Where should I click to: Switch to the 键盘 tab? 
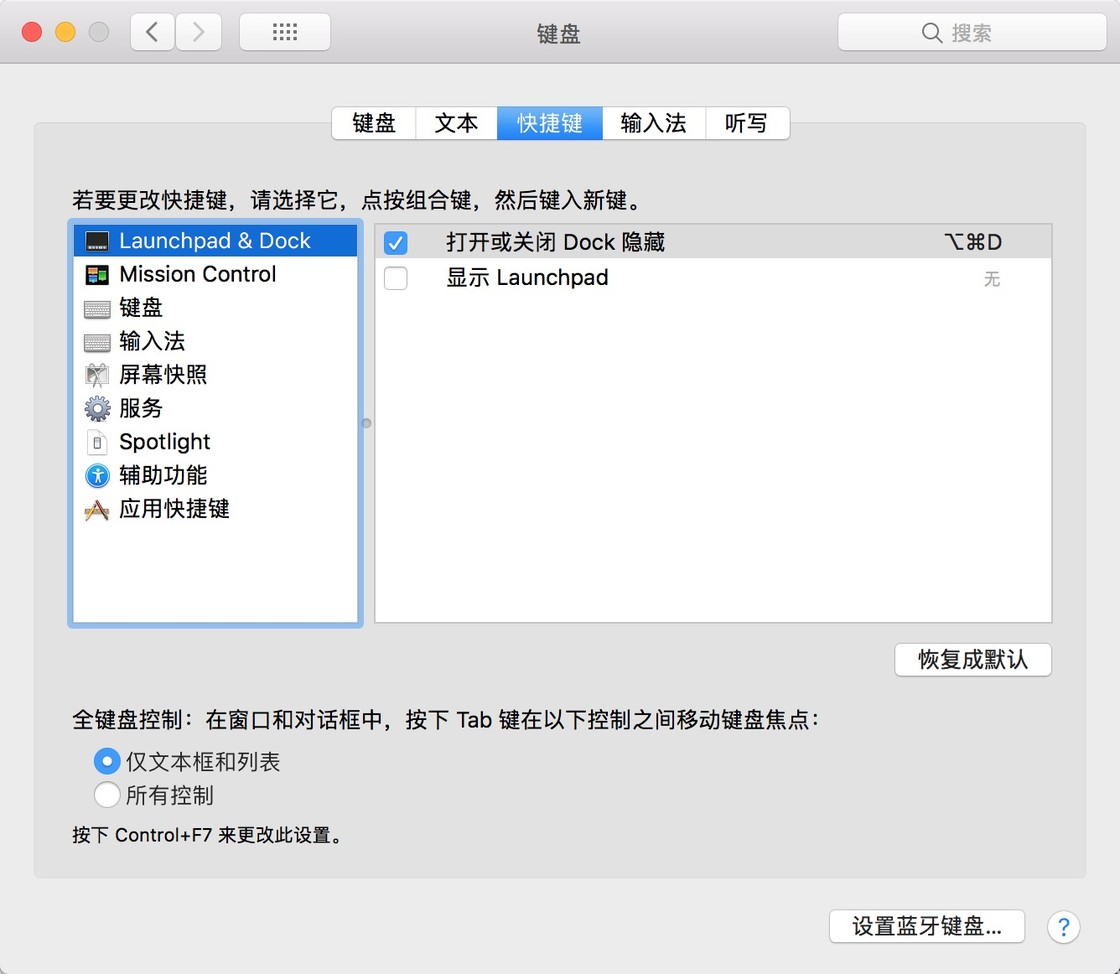pyautogui.click(x=374, y=123)
